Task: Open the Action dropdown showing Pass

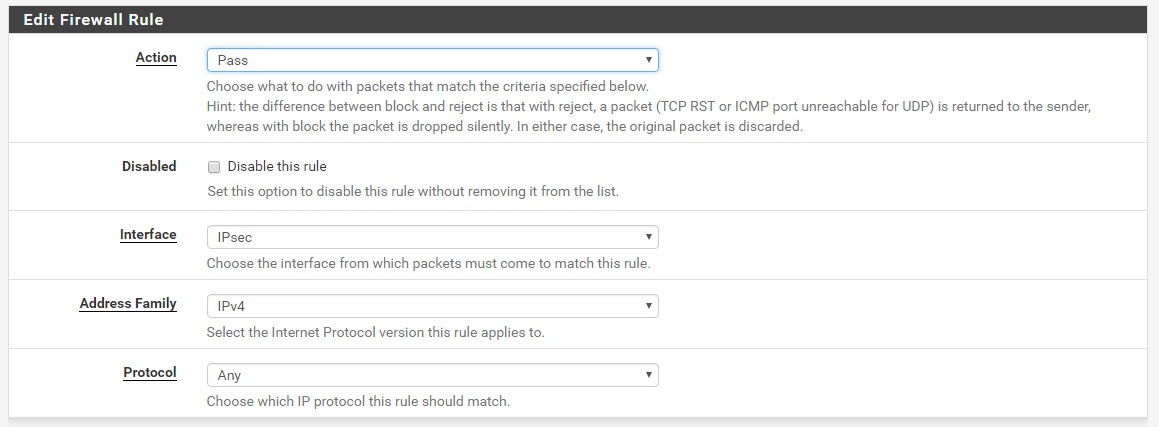Action: pos(432,60)
